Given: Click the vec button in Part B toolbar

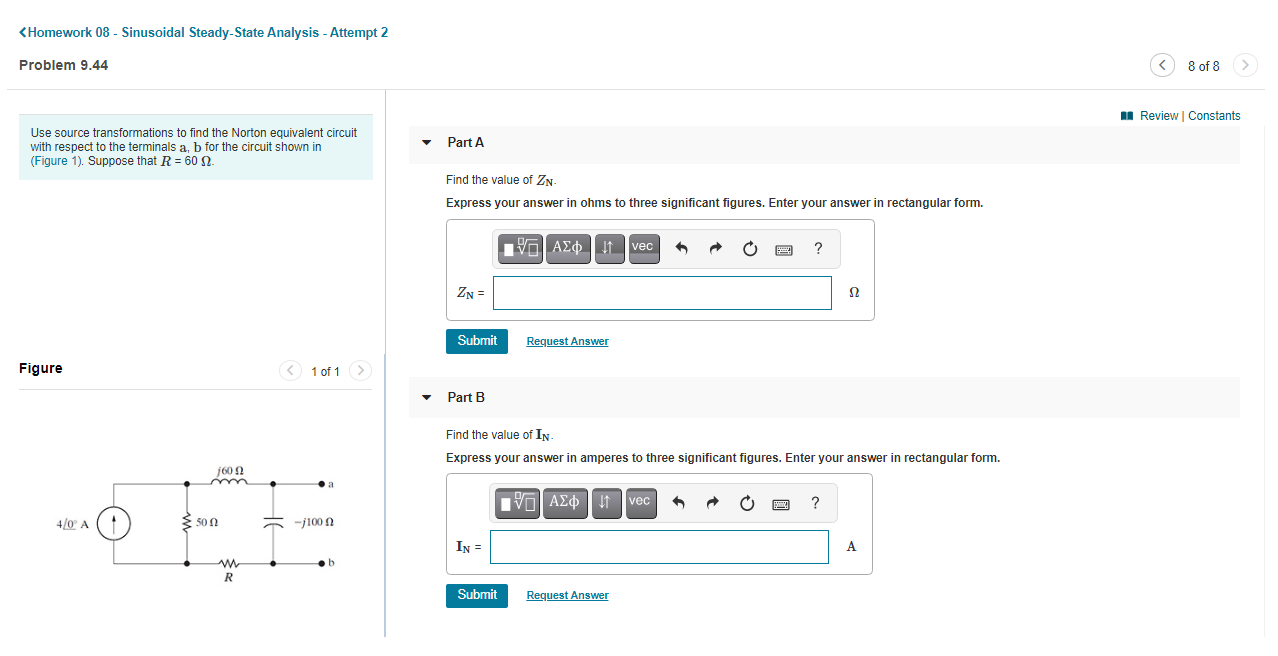Looking at the screenshot, I should pyautogui.click(x=640, y=503).
